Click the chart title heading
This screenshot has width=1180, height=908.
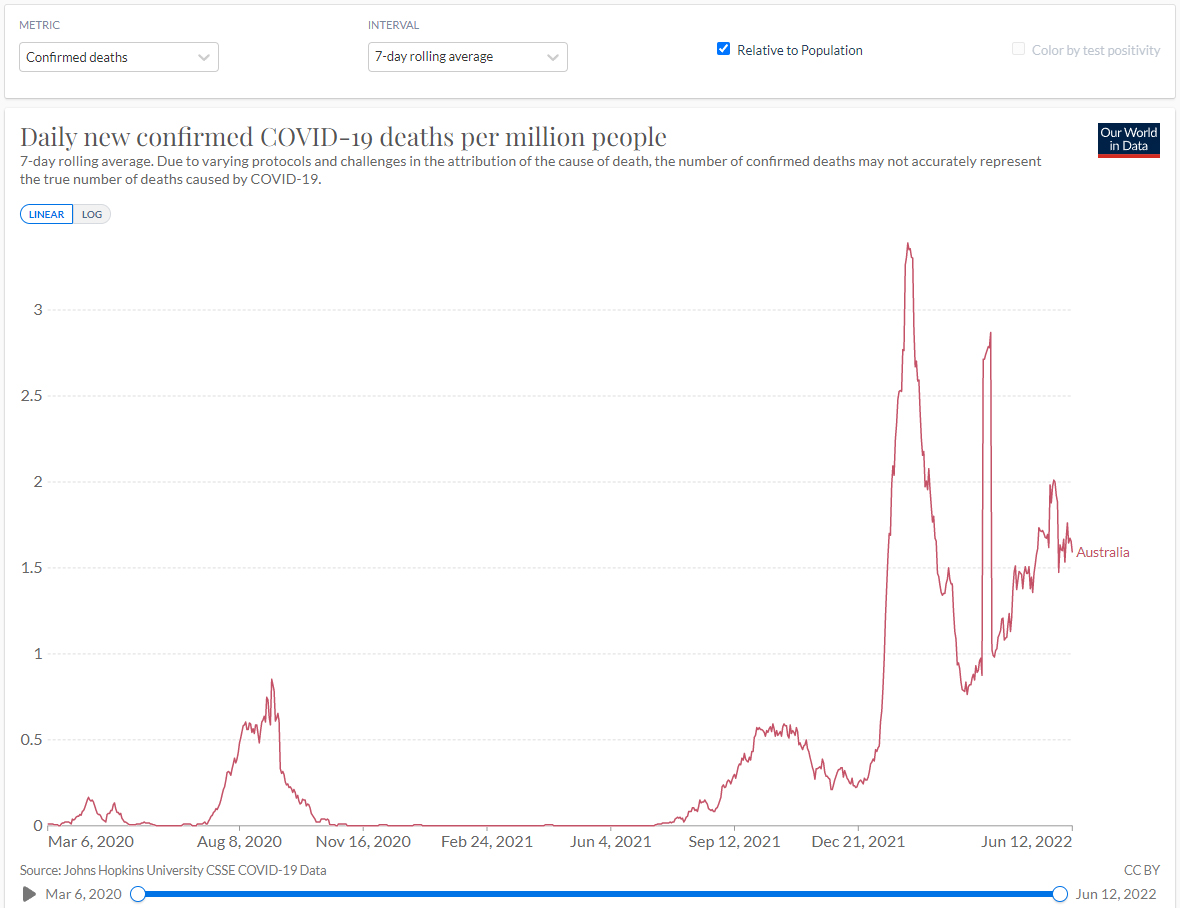pyautogui.click(x=343, y=137)
